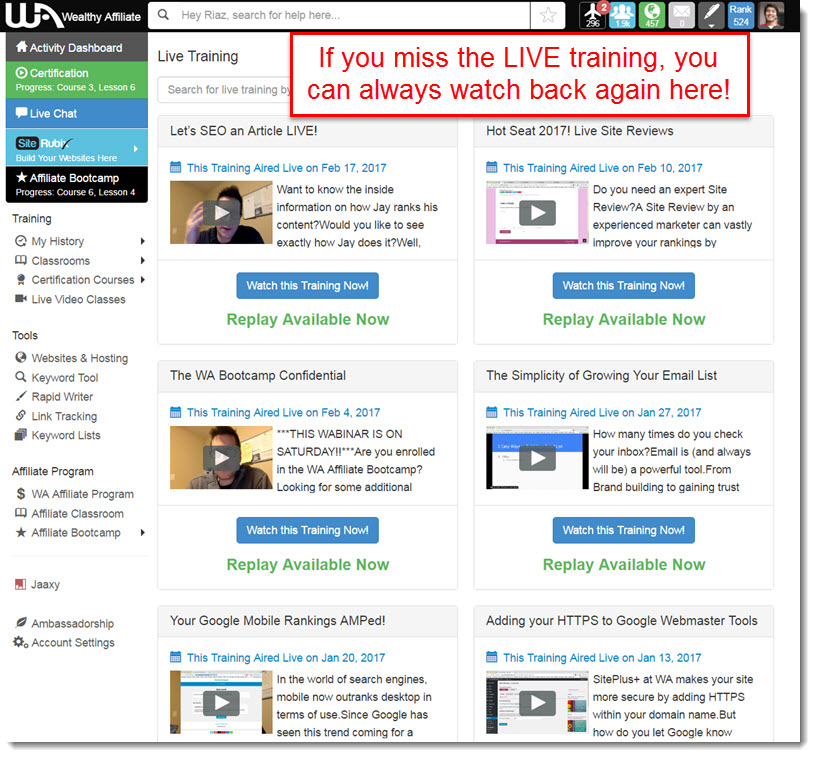Click the My History clock icon

click(x=21, y=241)
